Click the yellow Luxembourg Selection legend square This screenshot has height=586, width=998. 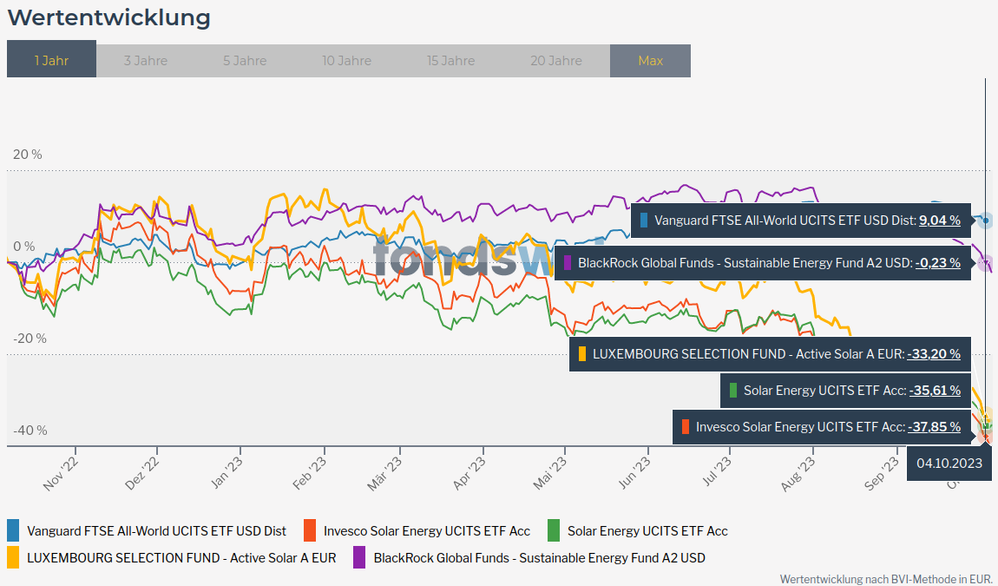[x=13, y=557]
